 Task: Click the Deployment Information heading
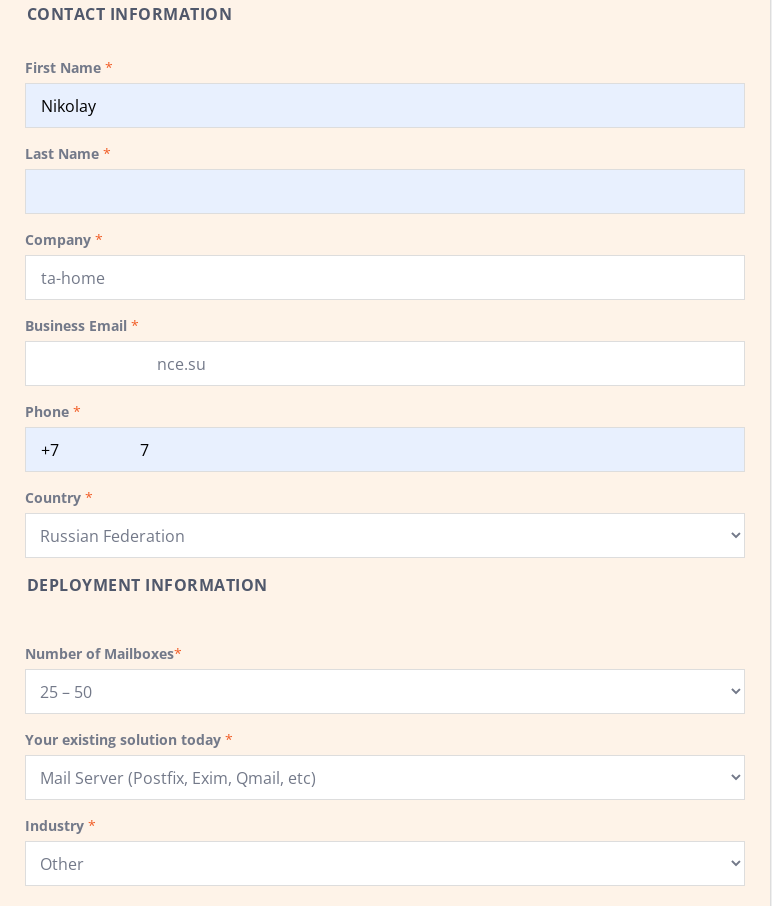[147, 585]
